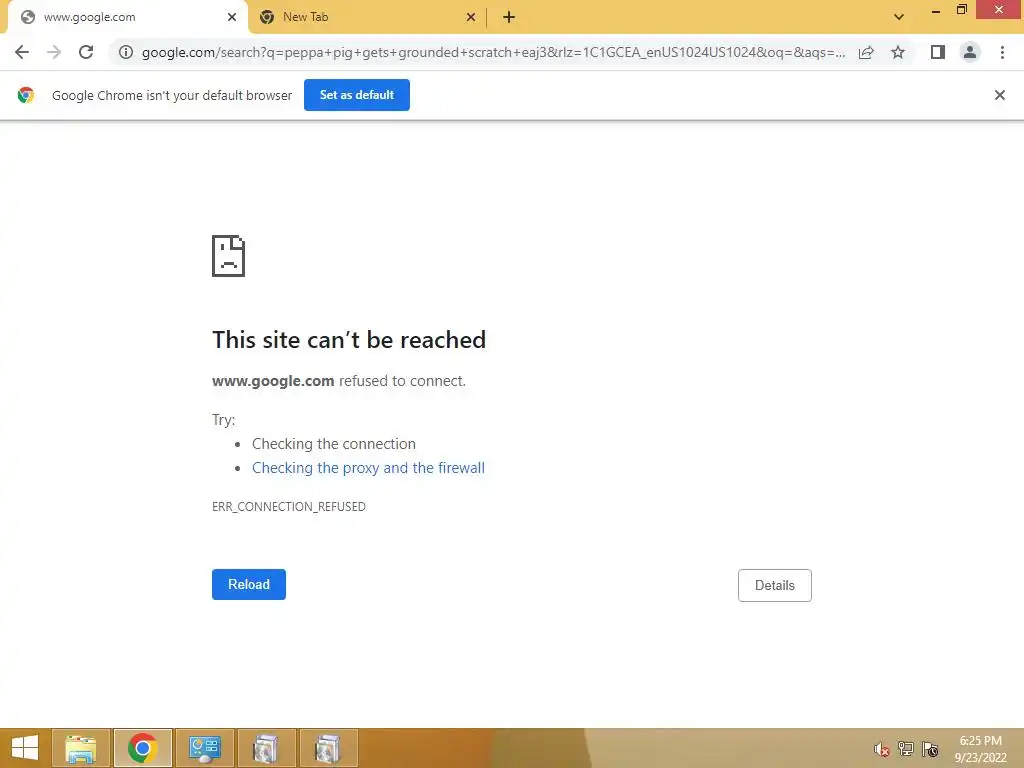The height and width of the screenshot is (768, 1024).
Task: Open a new tab with the plus button
Action: point(509,17)
